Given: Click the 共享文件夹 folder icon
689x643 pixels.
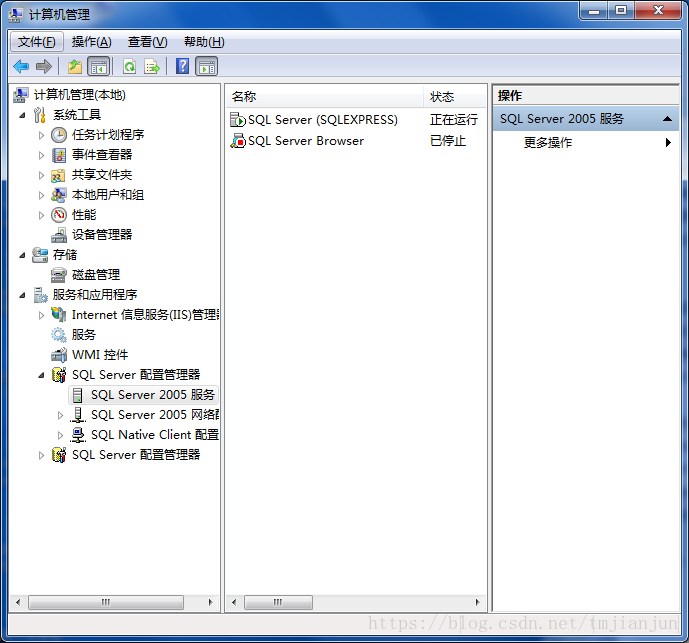Looking at the screenshot, I should click(x=58, y=175).
